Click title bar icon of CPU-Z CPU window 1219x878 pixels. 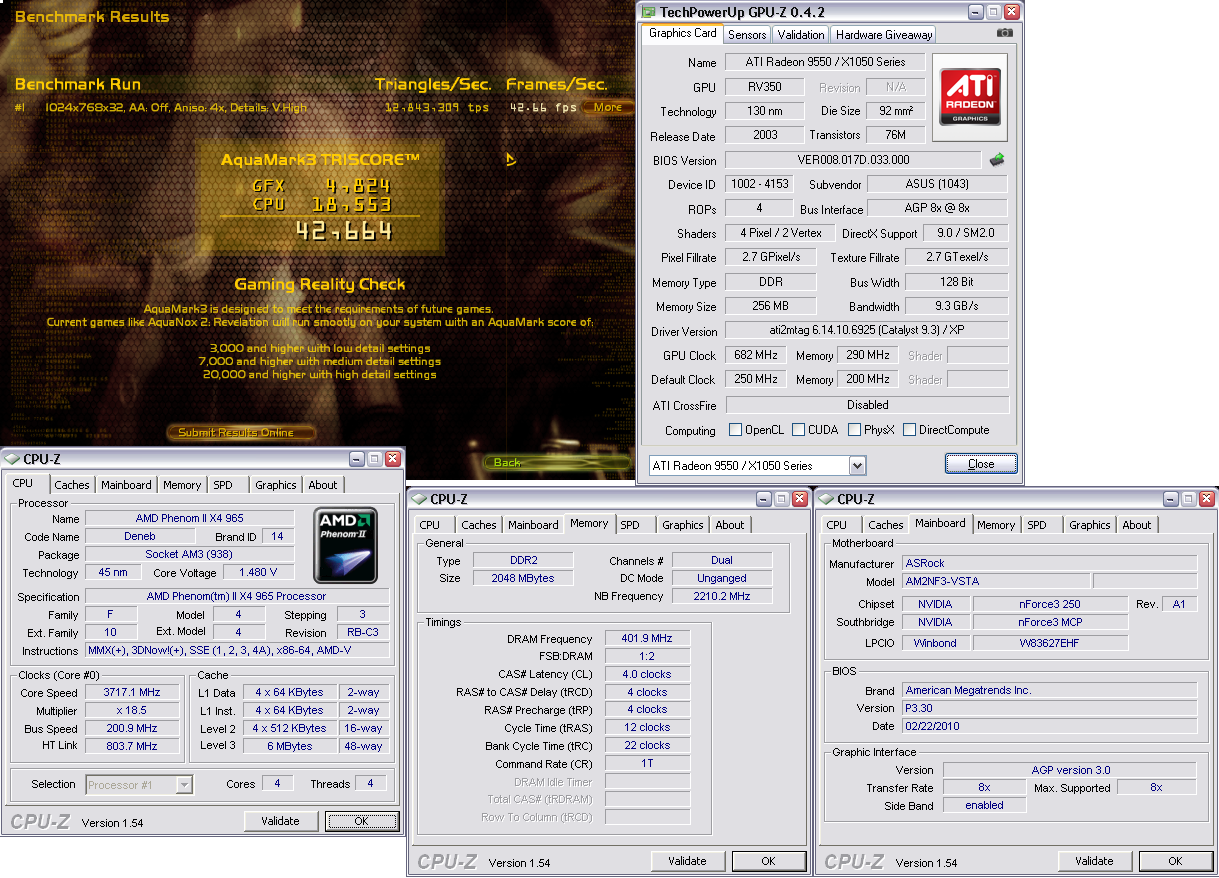pos(12,459)
